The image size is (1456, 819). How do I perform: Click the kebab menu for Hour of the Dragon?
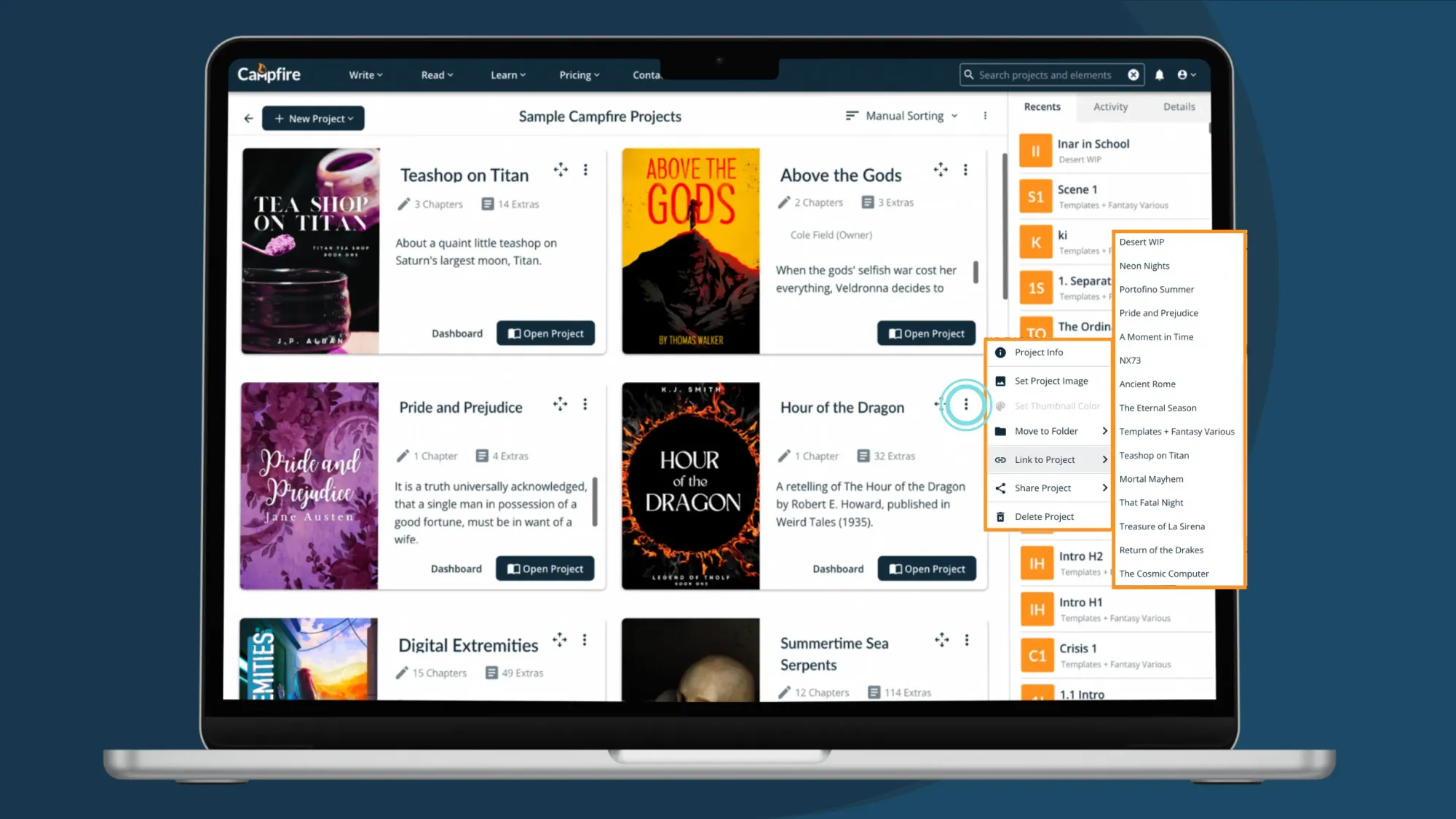[966, 404]
